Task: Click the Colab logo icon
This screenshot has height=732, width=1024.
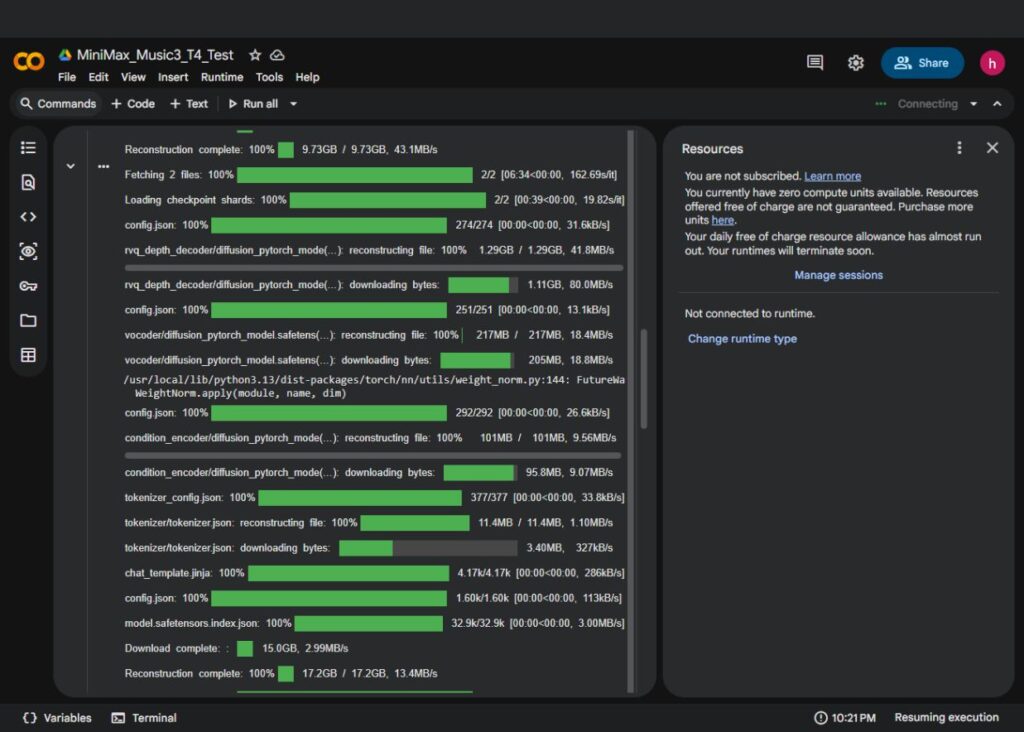Action: [x=29, y=62]
